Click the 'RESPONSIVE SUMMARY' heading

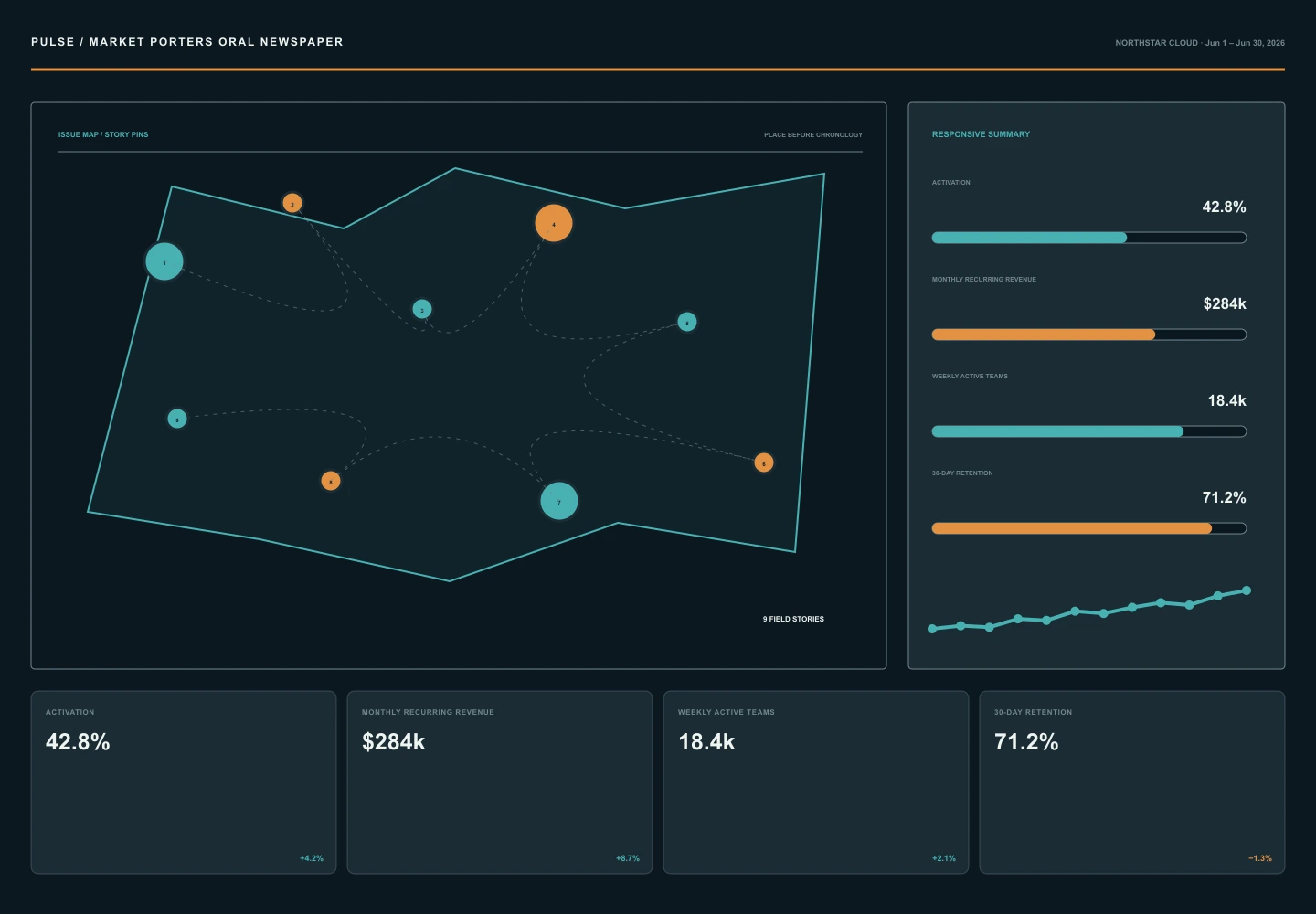click(981, 134)
